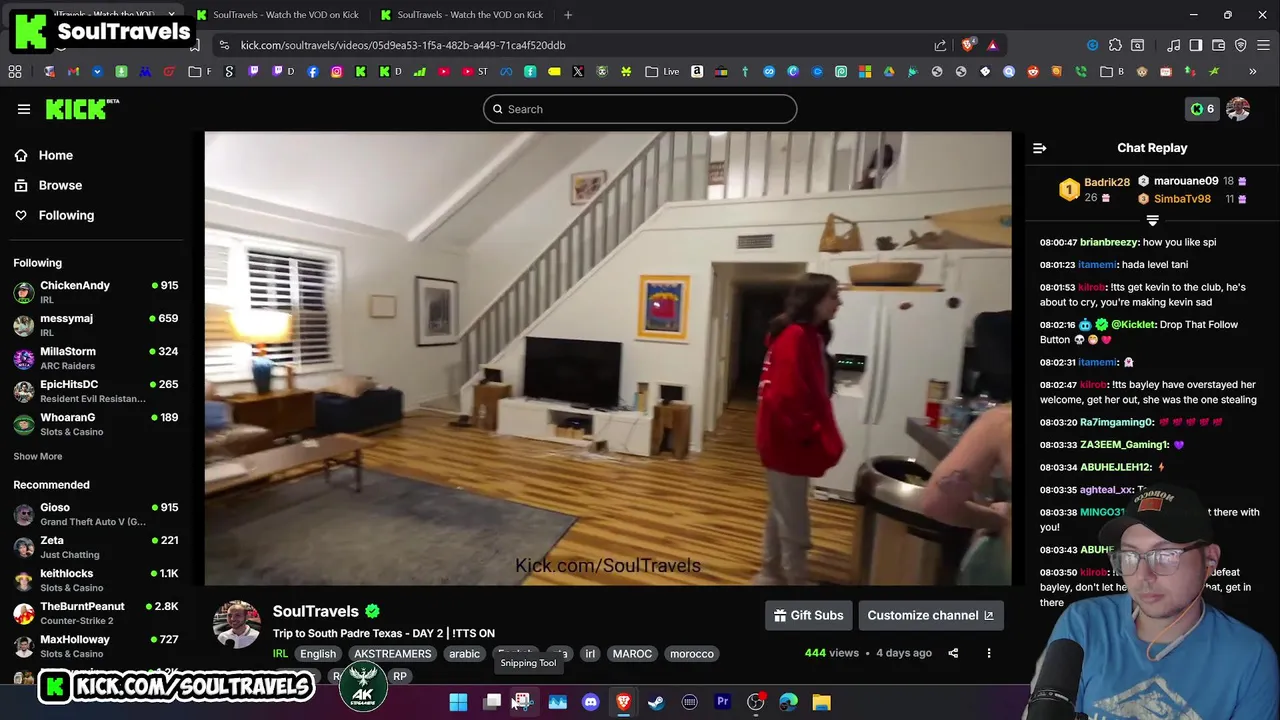This screenshot has width=1280, height=720.
Task: Open Microsoft Edge from the taskbar
Action: click(x=788, y=702)
